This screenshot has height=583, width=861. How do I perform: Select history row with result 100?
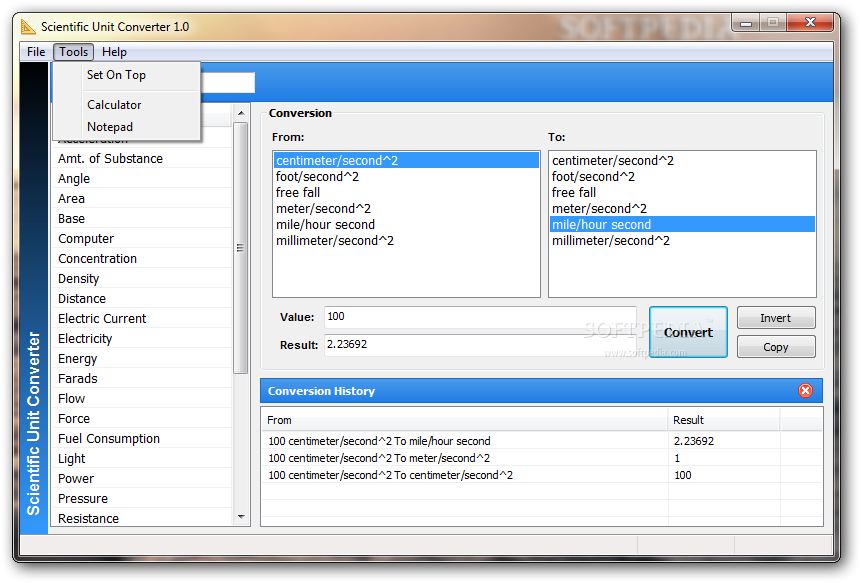coord(541,475)
